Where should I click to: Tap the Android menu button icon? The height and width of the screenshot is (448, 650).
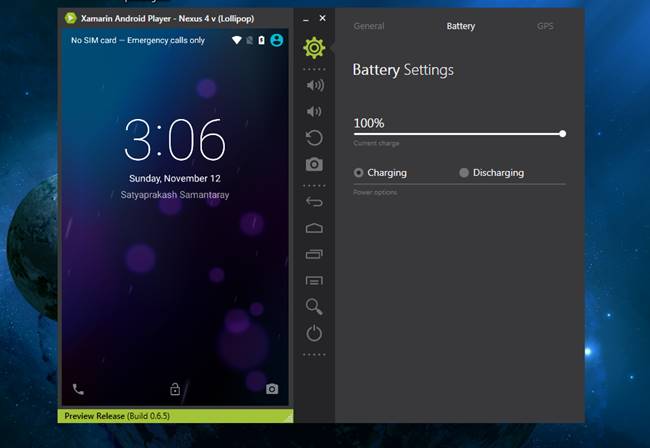pos(314,281)
